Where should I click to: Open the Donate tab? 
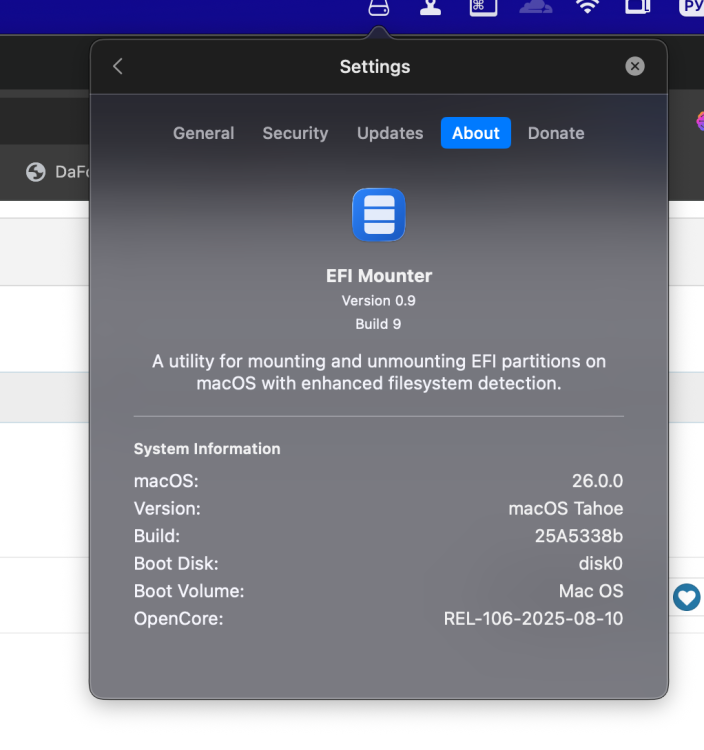pyautogui.click(x=556, y=133)
